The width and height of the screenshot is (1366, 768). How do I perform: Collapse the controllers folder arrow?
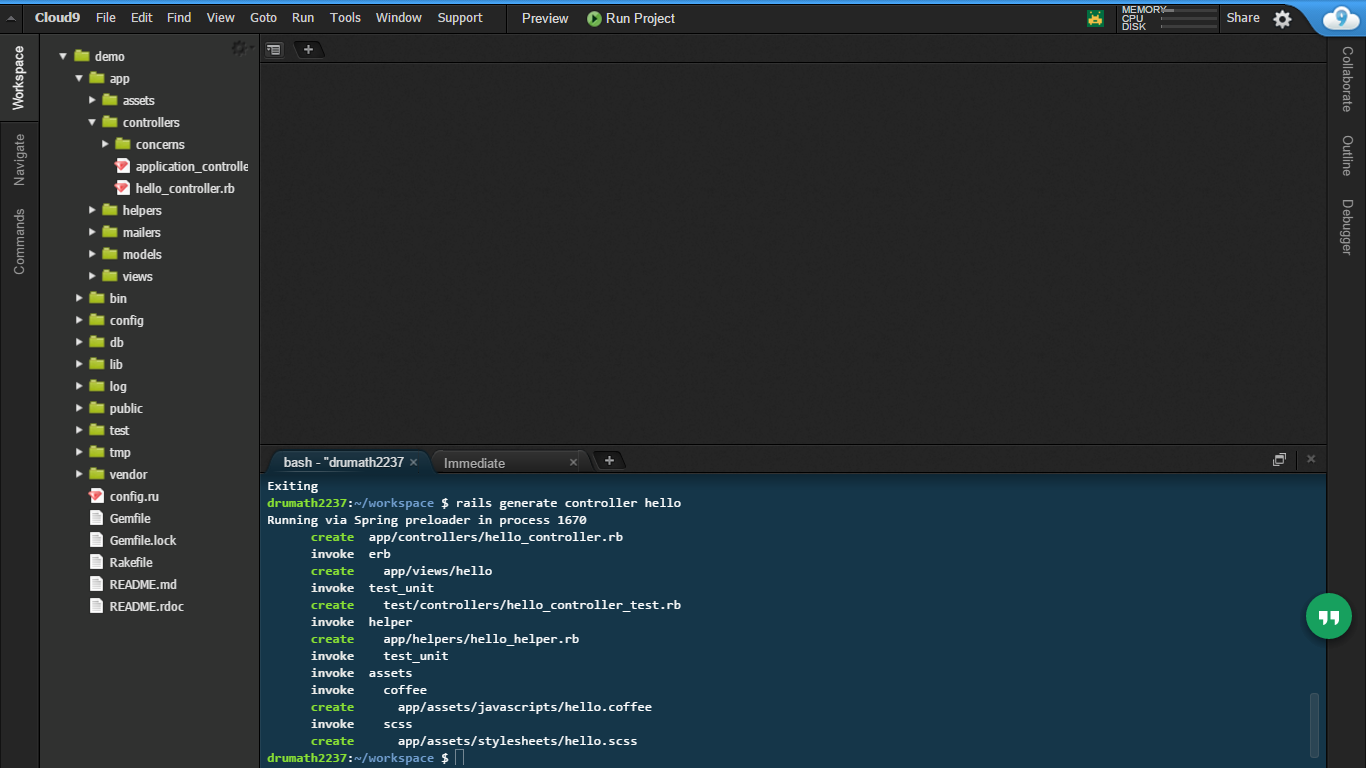click(x=92, y=122)
